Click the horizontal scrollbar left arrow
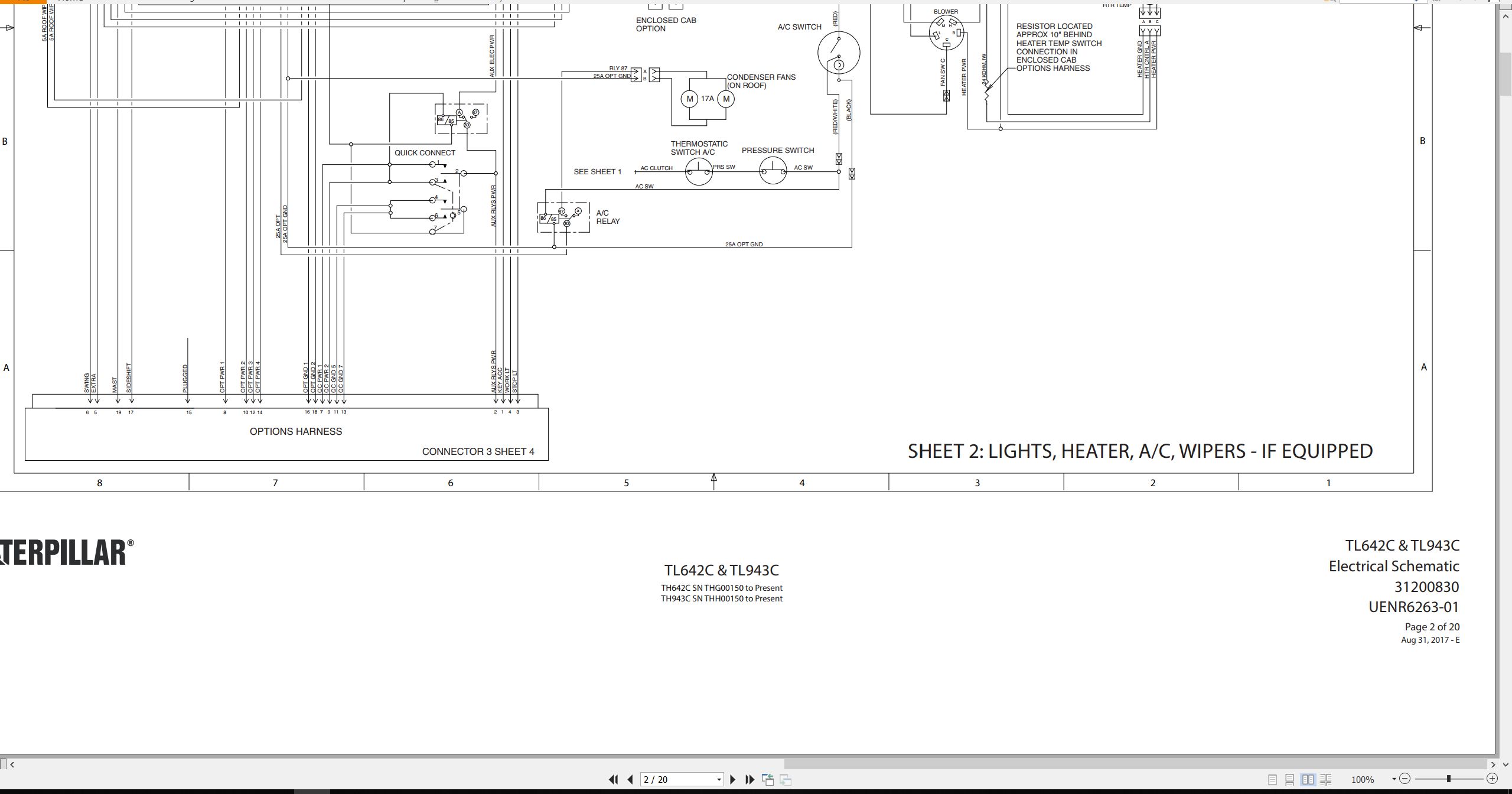1512x794 pixels. point(12,764)
